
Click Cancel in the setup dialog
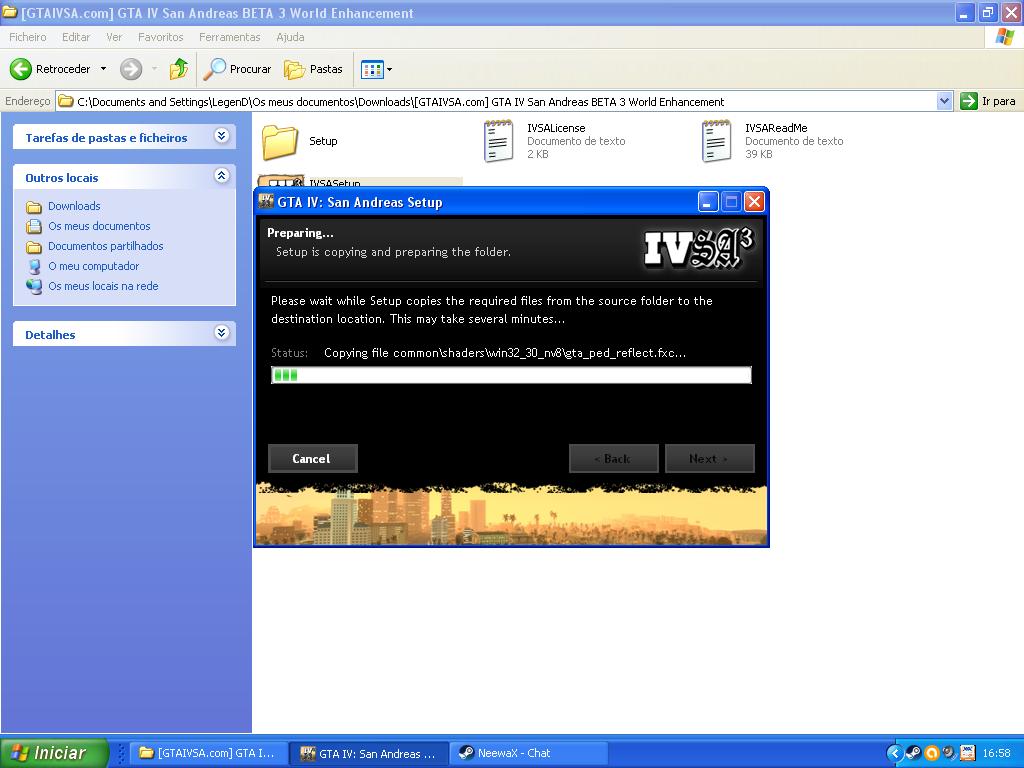(x=312, y=458)
